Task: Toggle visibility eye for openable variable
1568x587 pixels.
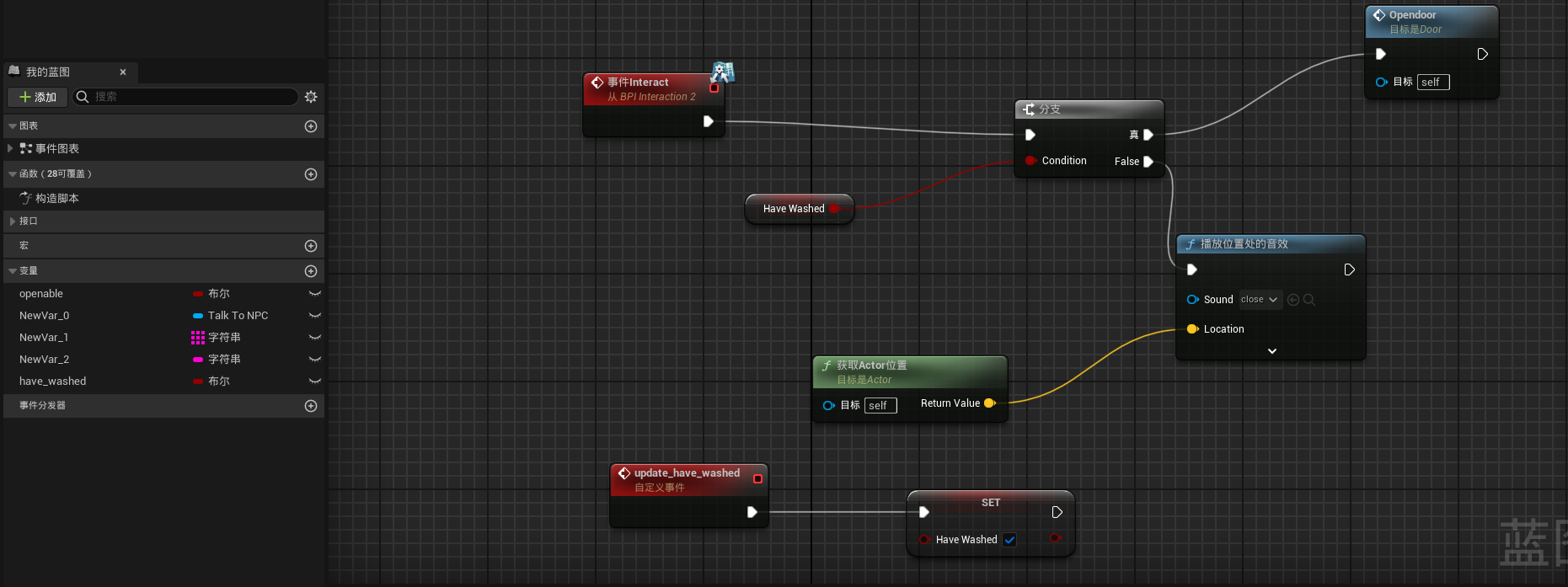Action: pos(315,294)
